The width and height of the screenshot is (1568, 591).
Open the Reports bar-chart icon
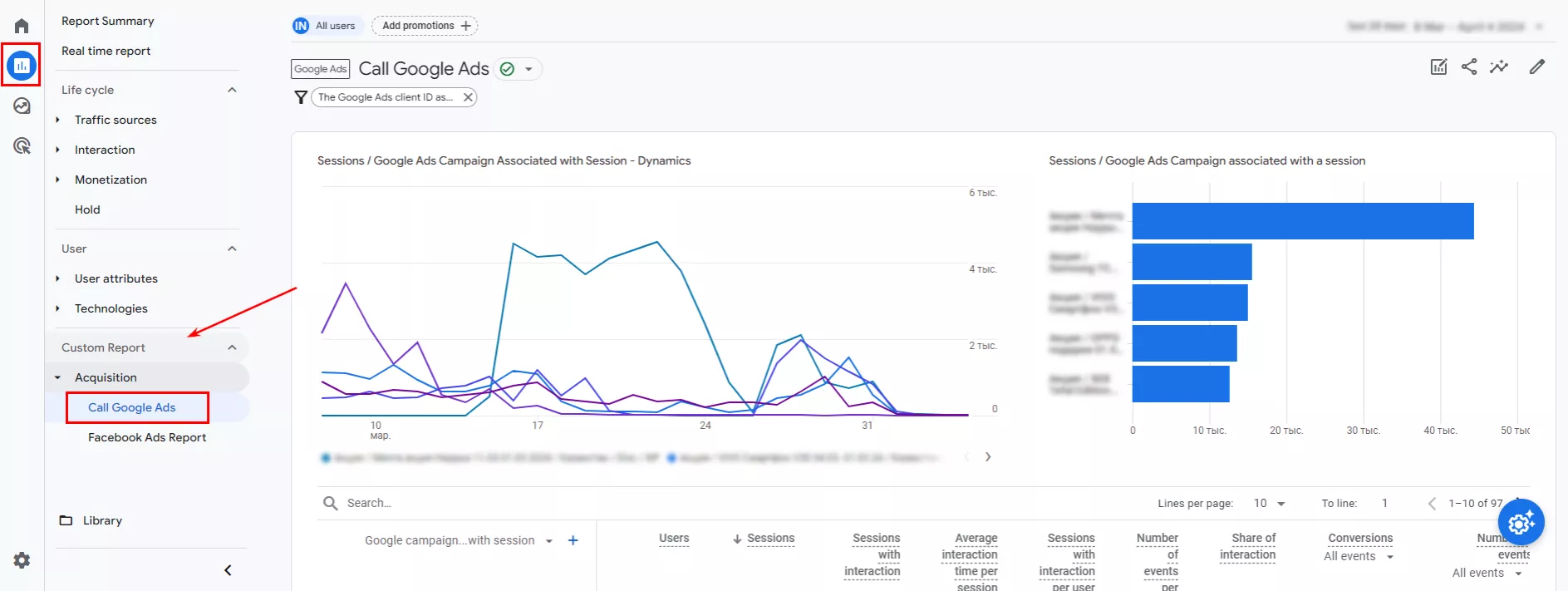[x=22, y=65]
